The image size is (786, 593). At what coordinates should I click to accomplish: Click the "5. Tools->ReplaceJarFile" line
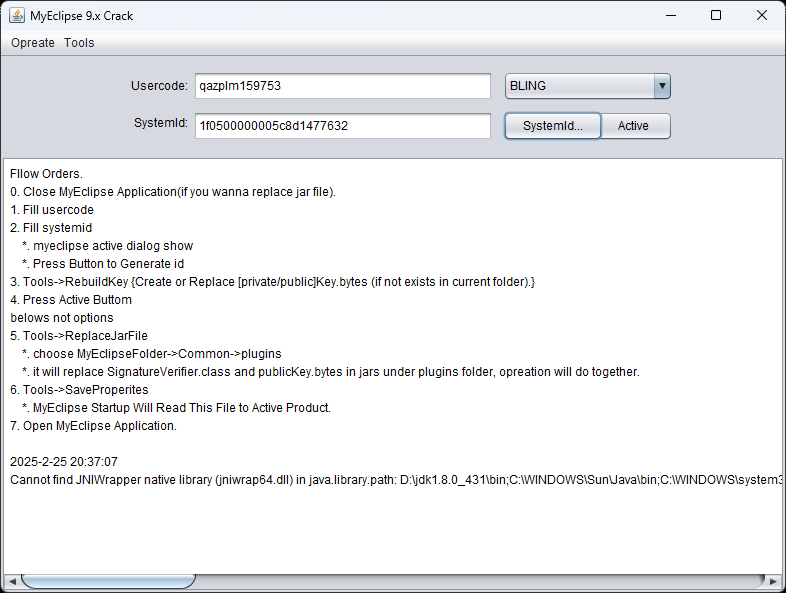point(79,336)
